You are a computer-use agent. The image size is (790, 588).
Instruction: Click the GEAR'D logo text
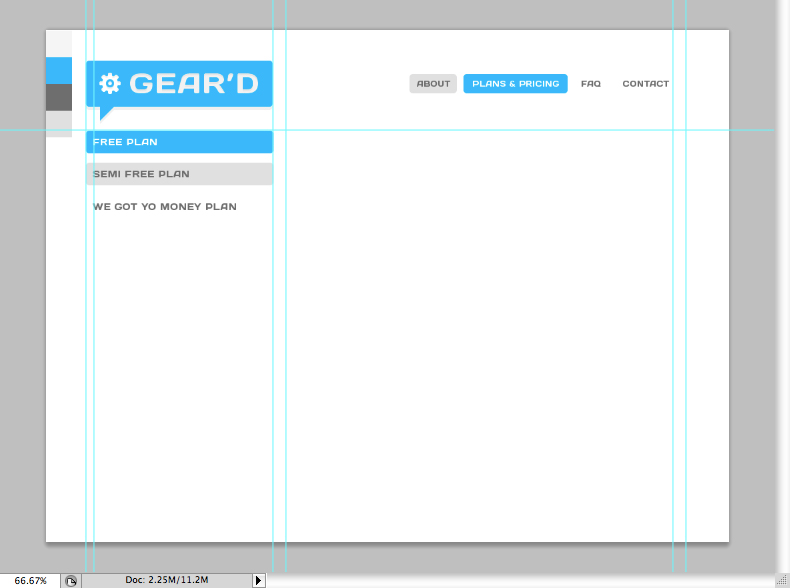tap(194, 84)
